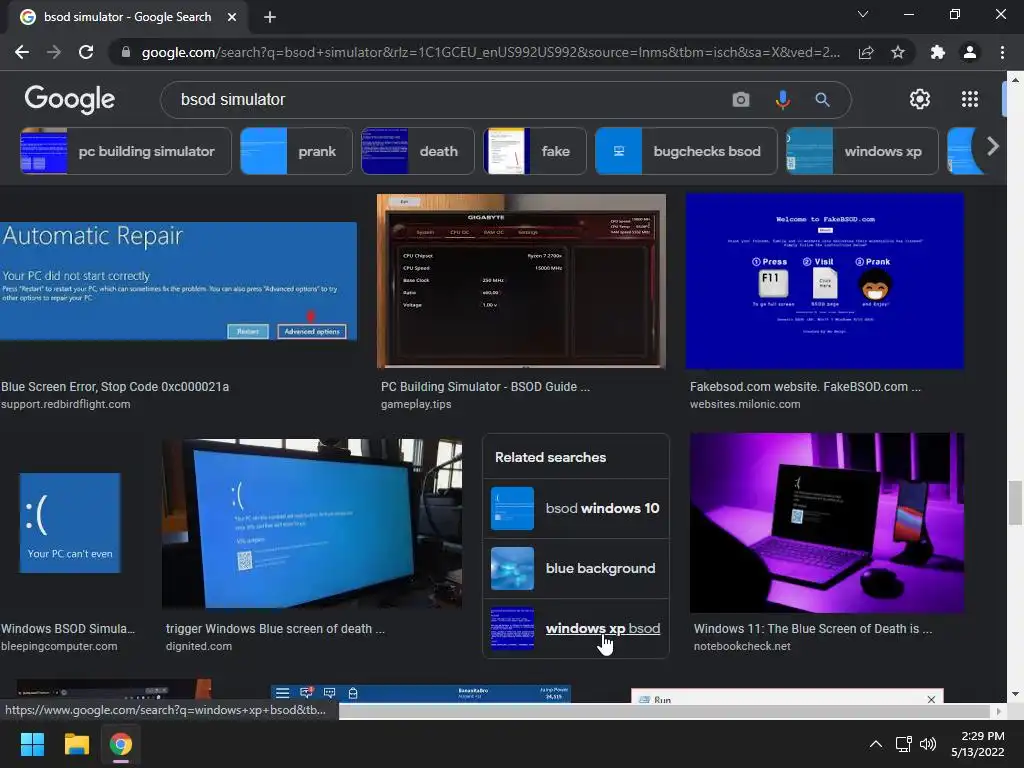Open the 'Your PC can't even' thumbnail

[70, 522]
